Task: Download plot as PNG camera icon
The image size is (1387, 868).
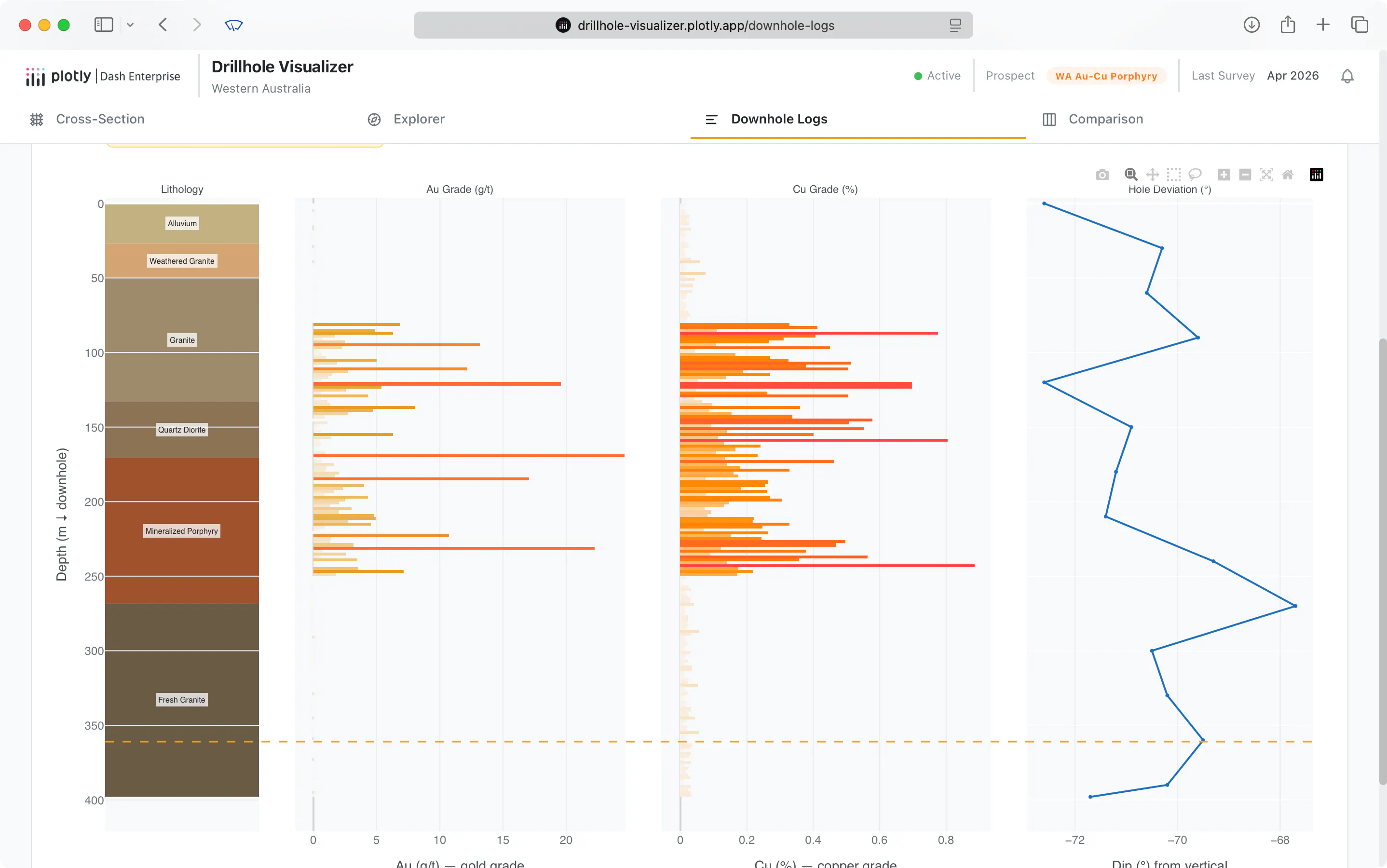Action: click(1101, 175)
